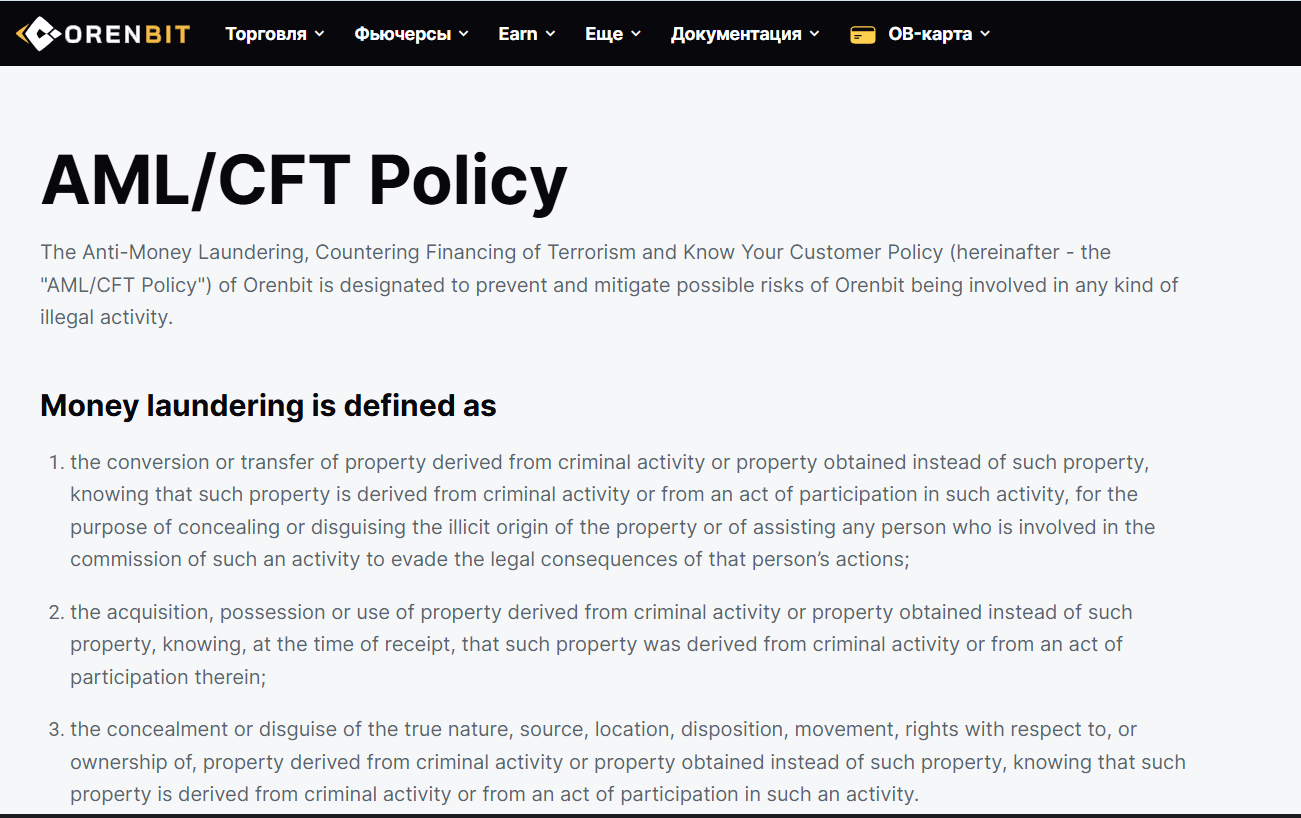Open the Earn menu
Screen dimensions: 1301x818
(x=527, y=34)
